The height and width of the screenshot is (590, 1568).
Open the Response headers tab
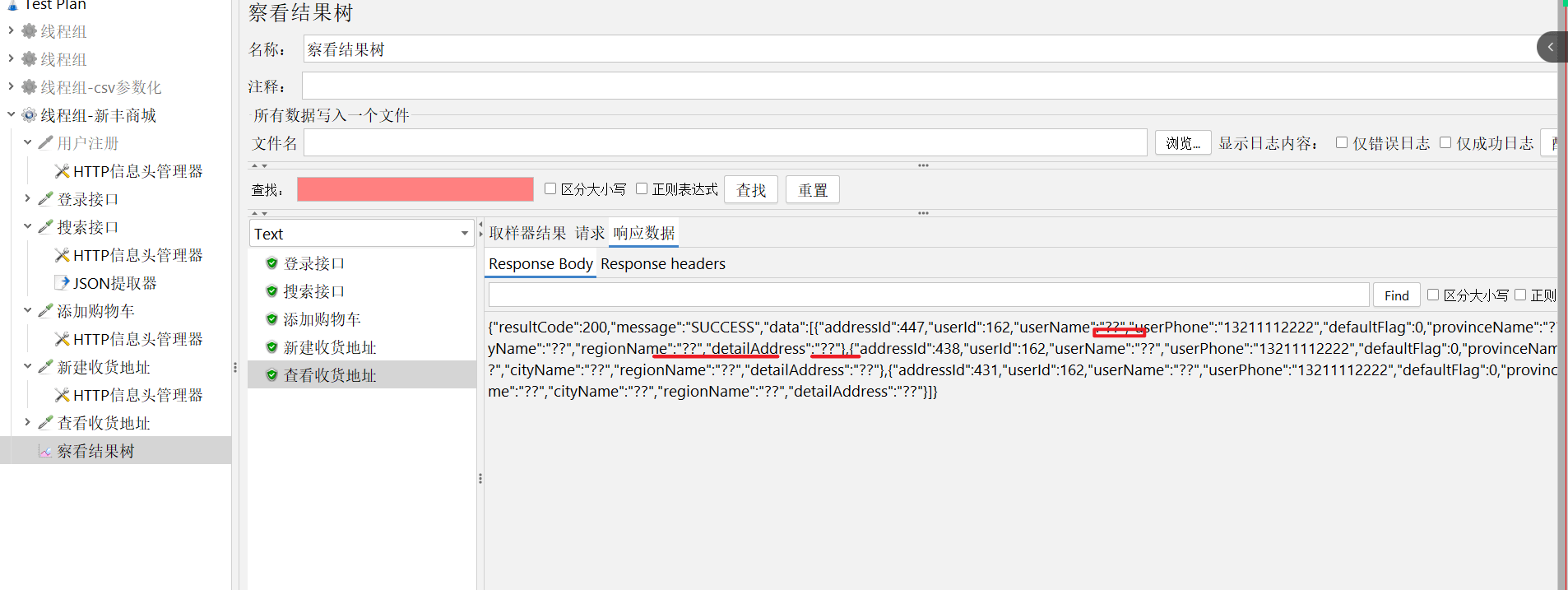coord(663,264)
